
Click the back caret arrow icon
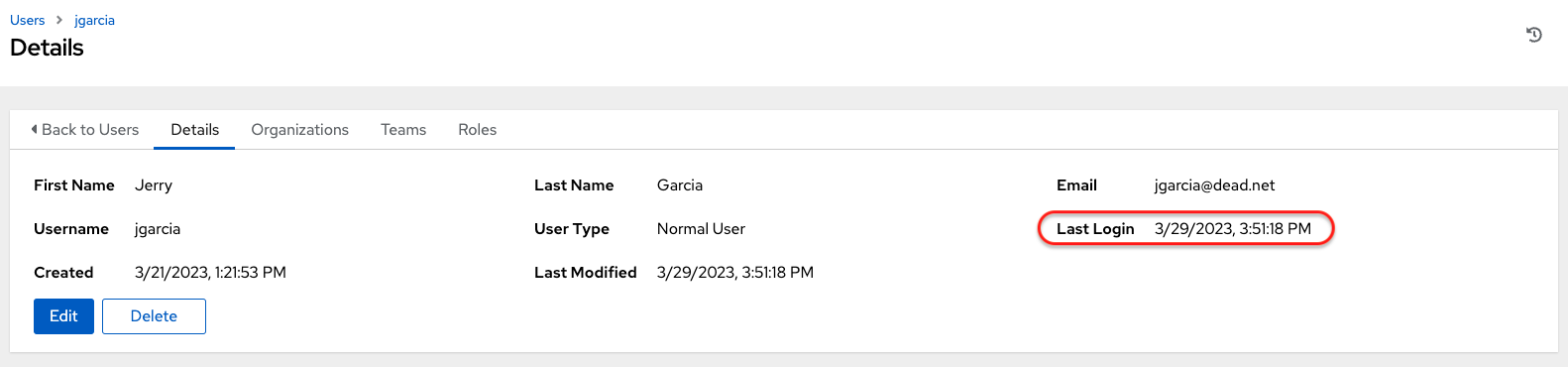35,129
